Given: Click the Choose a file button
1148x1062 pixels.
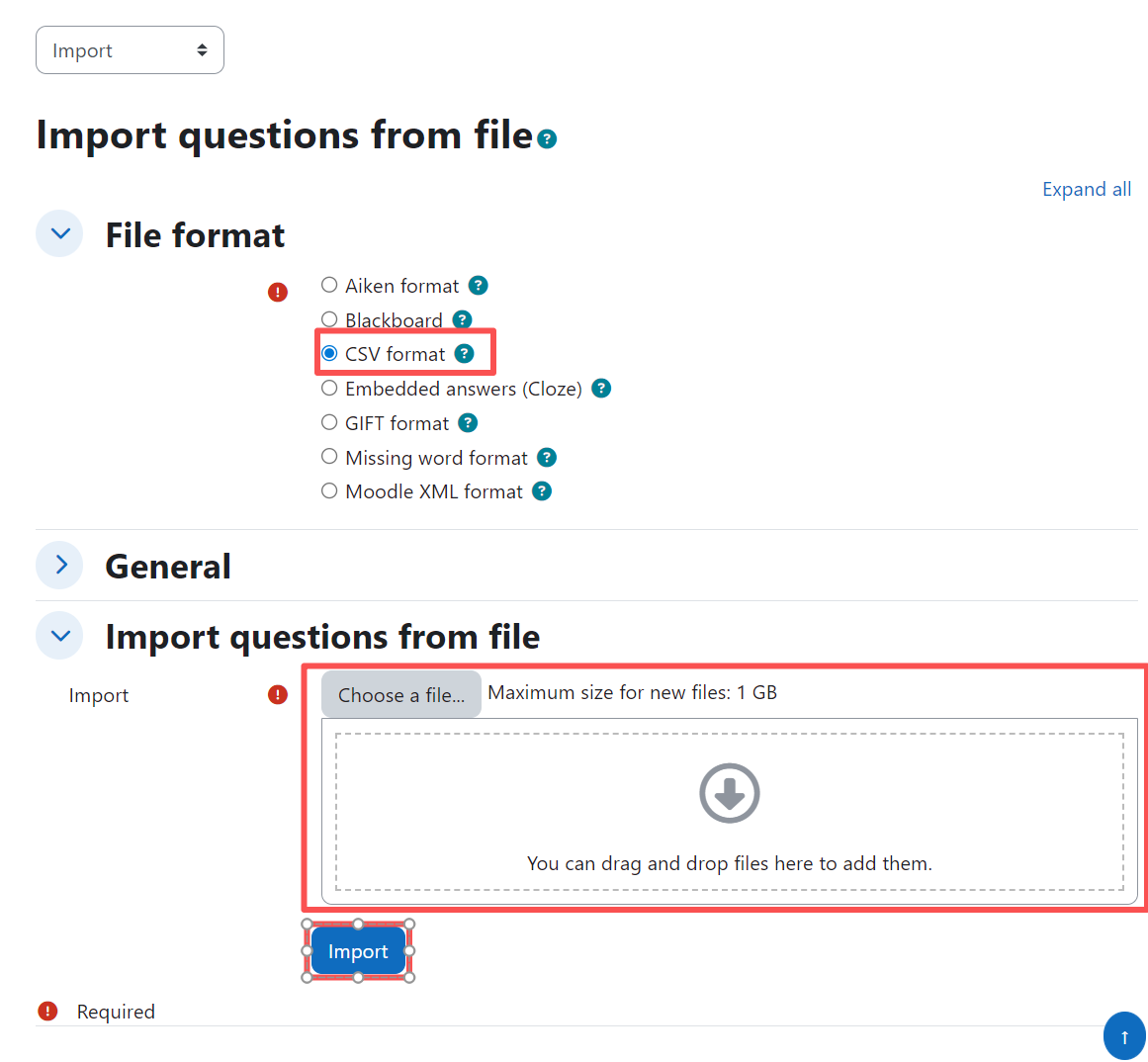Looking at the screenshot, I should tap(400, 693).
